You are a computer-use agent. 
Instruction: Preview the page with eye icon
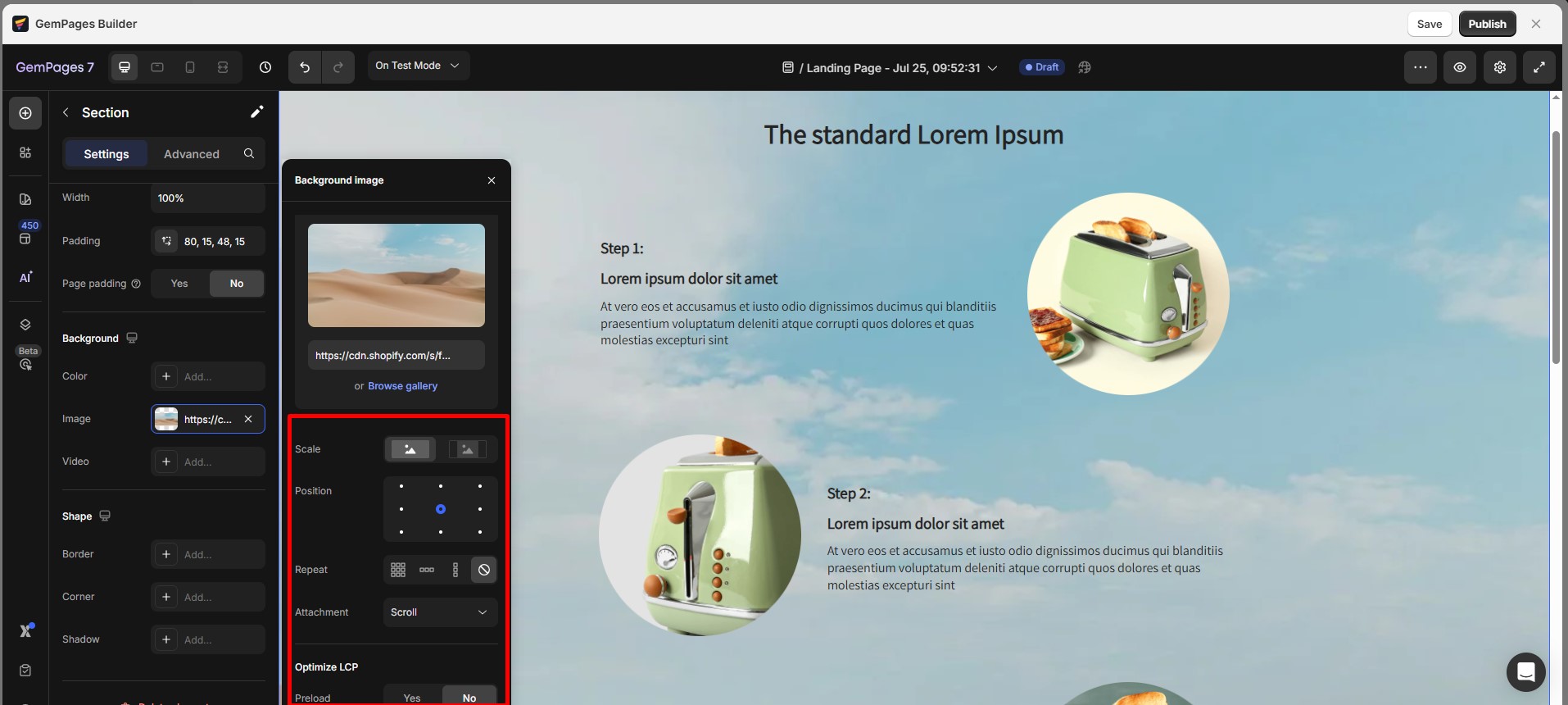click(x=1460, y=67)
